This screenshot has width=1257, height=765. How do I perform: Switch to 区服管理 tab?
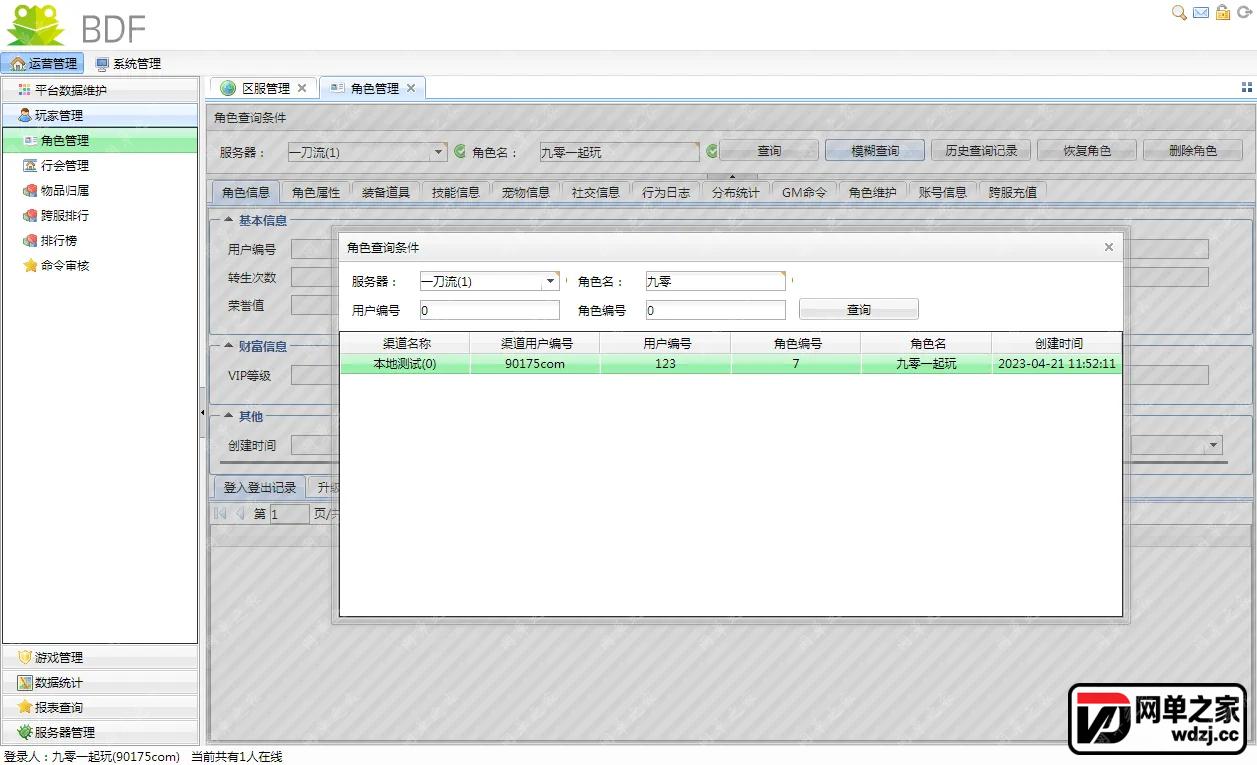265,88
